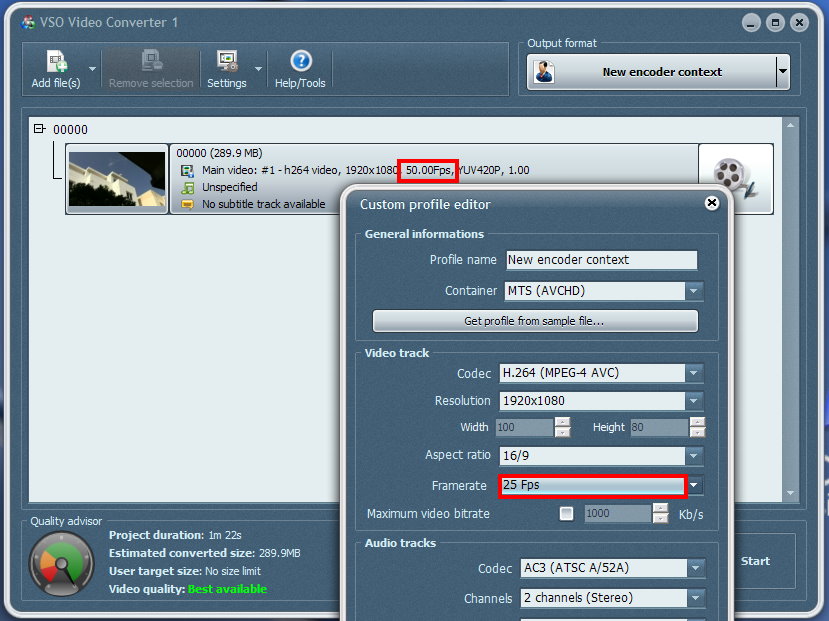Click Estimated converted size 289.9MB text
Screen dimensions: 829x621
coord(205,553)
